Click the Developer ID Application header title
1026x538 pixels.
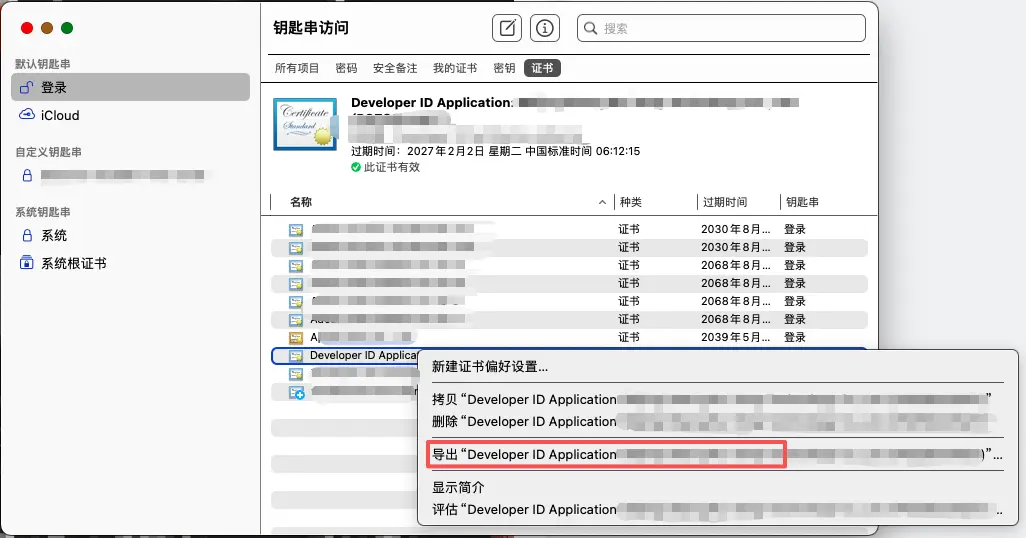[x=432, y=103]
